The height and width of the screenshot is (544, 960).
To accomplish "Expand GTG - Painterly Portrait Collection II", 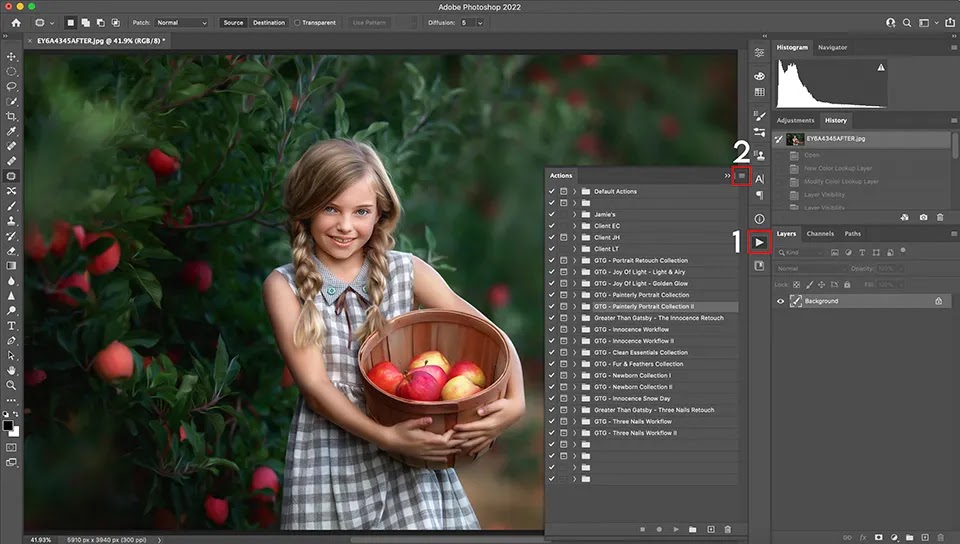I will pyautogui.click(x=574, y=307).
